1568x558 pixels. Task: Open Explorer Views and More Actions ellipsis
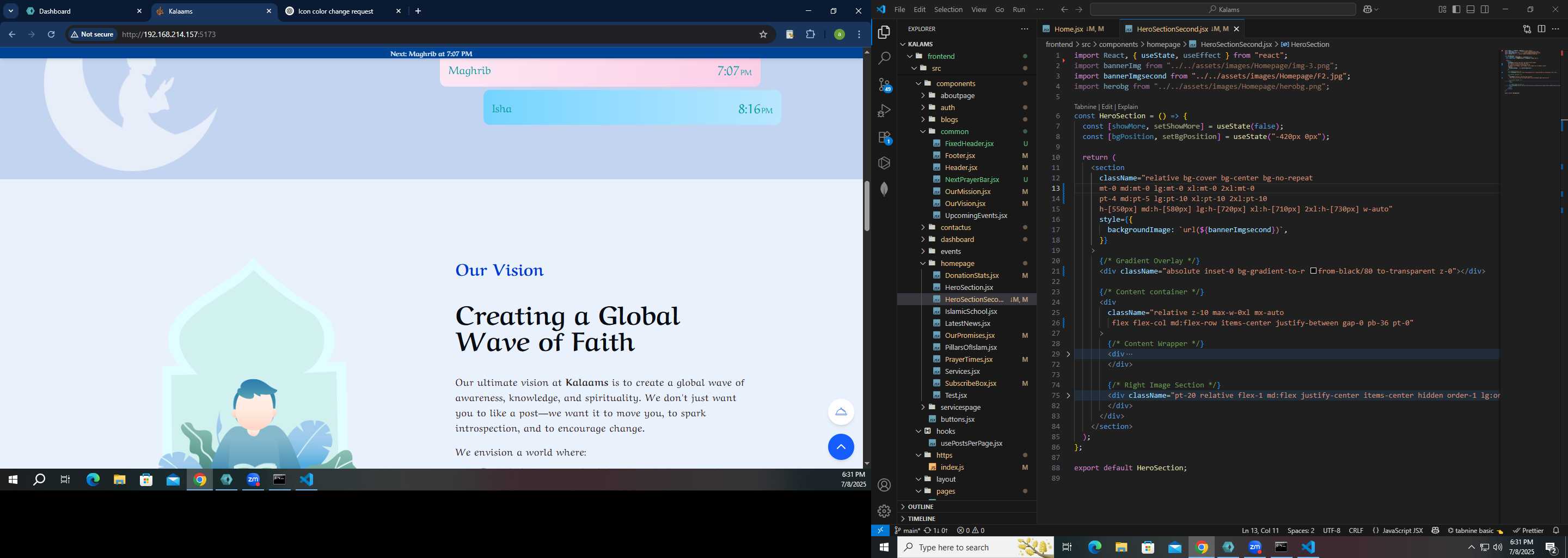1025,29
